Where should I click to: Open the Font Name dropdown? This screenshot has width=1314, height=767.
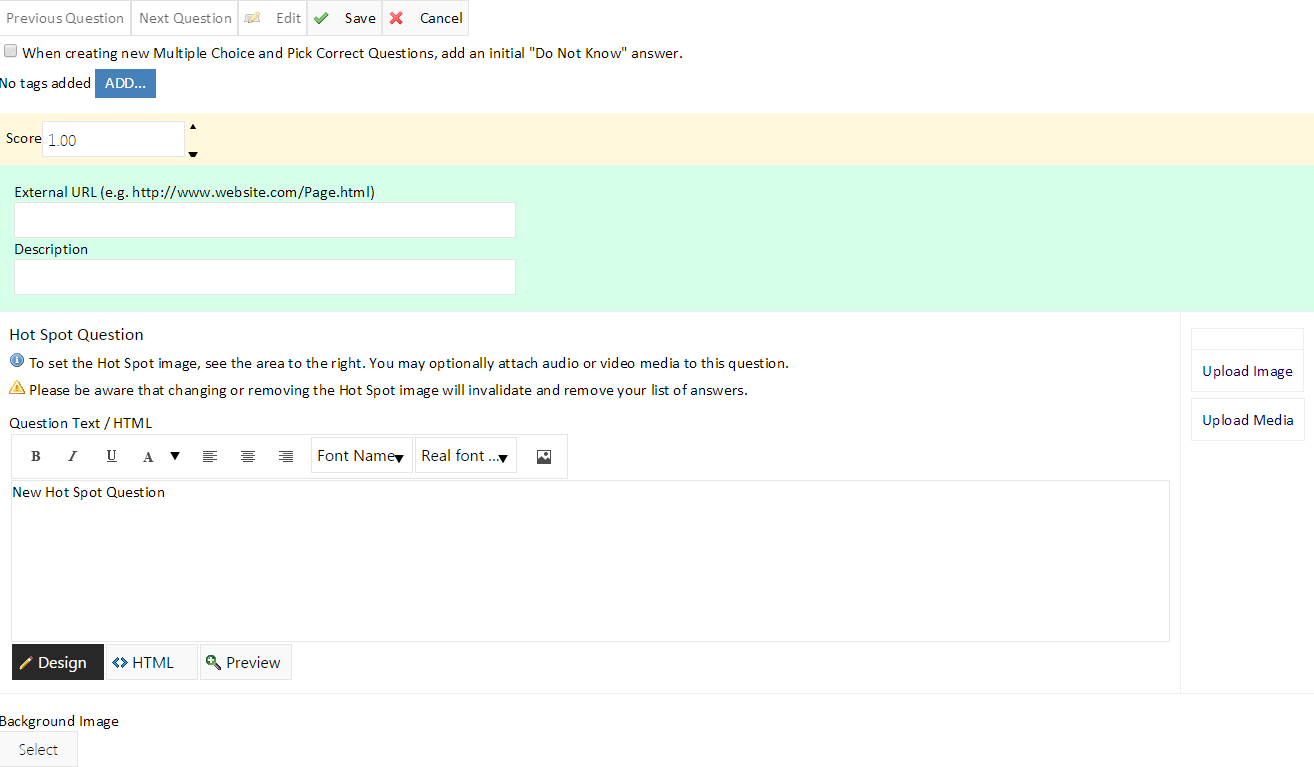(361, 456)
